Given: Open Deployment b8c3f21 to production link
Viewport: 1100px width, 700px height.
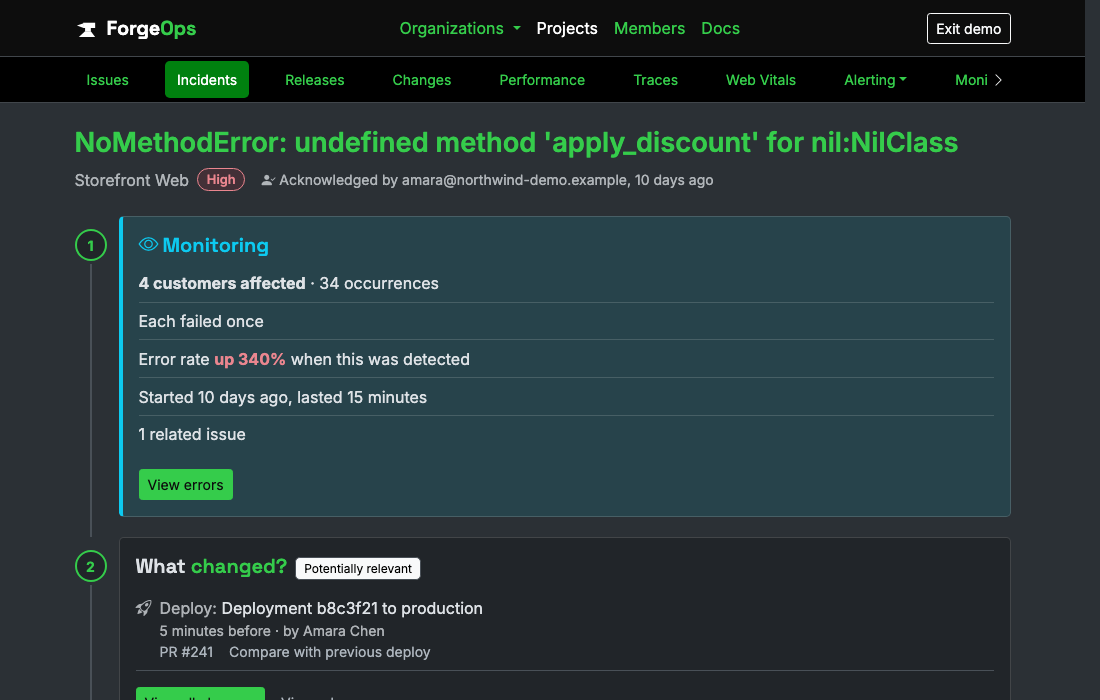Looking at the screenshot, I should (352, 608).
